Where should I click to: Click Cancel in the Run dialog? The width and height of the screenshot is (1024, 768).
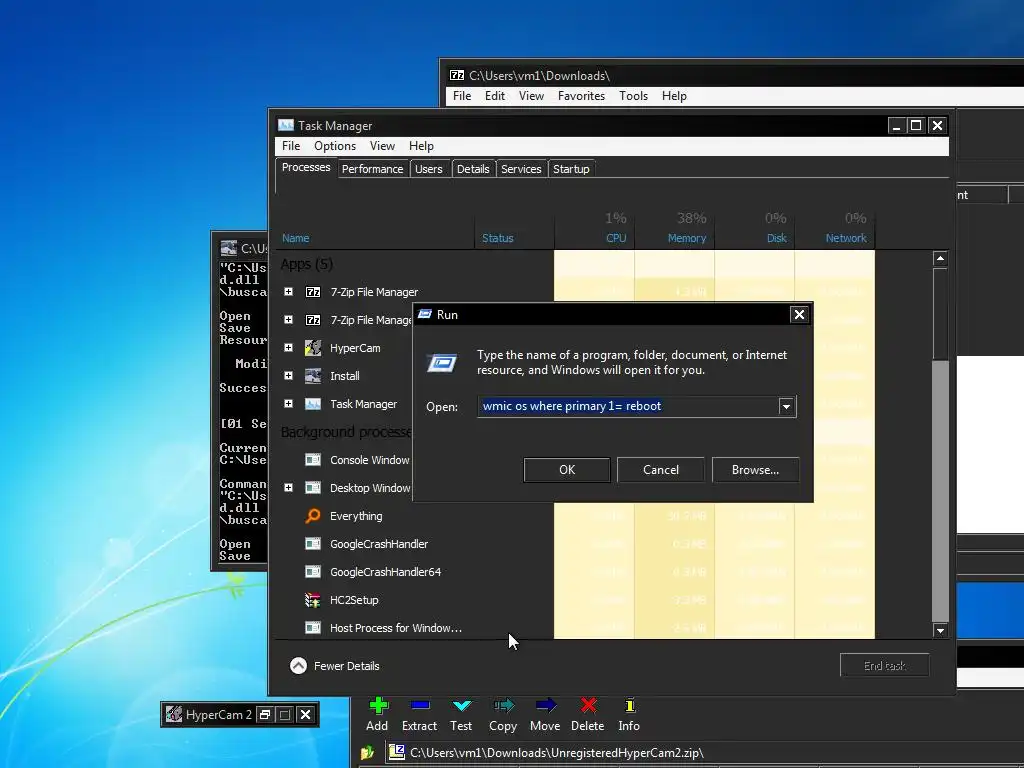[x=660, y=470]
